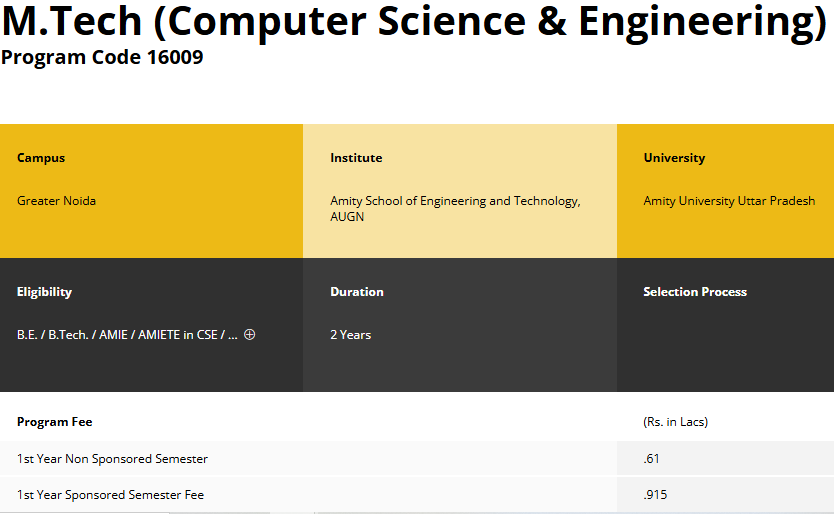Click the Program Code 16009 text

coord(102,57)
